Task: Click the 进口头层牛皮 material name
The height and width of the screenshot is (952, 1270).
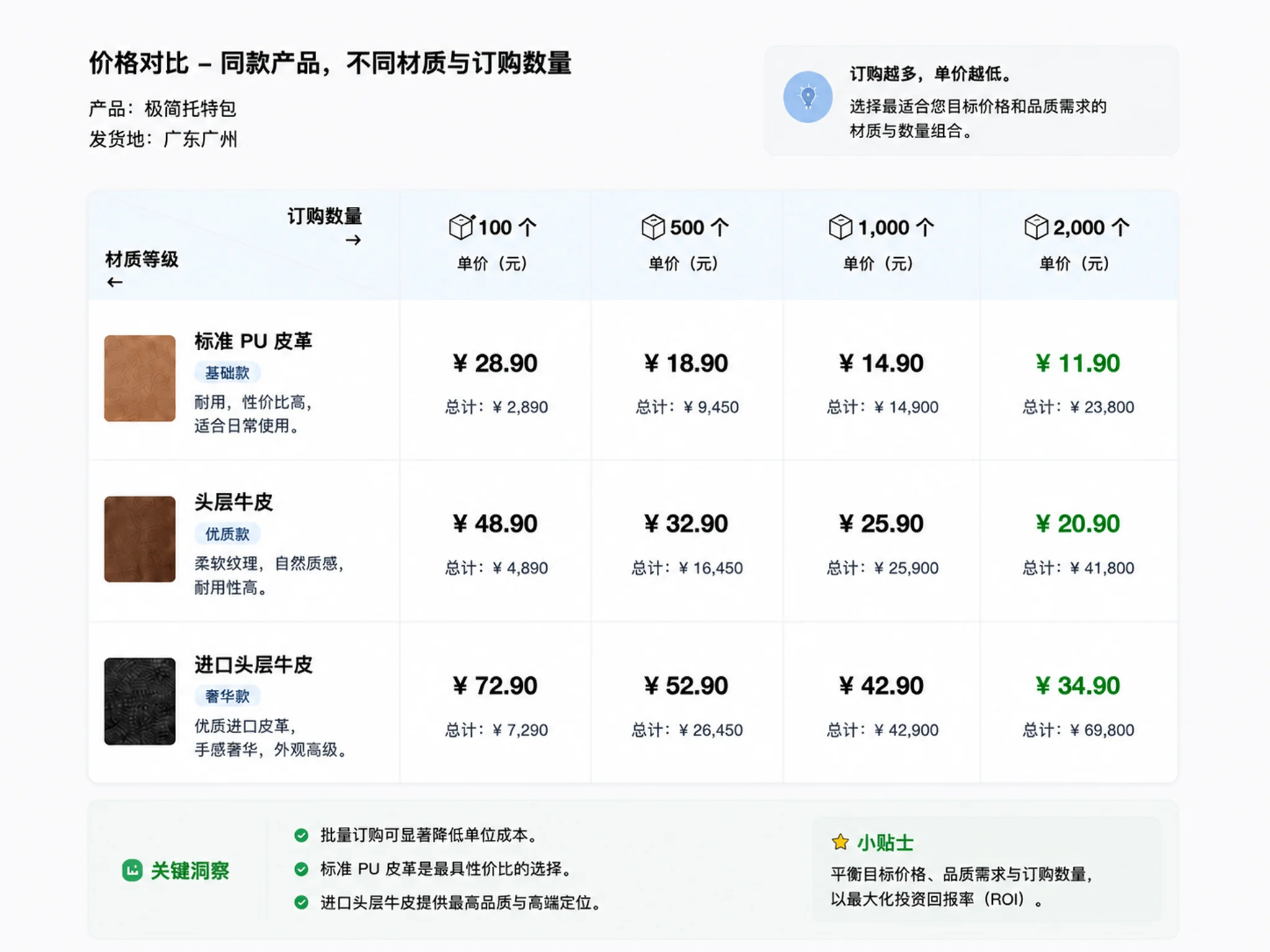Action: (253, 664)
